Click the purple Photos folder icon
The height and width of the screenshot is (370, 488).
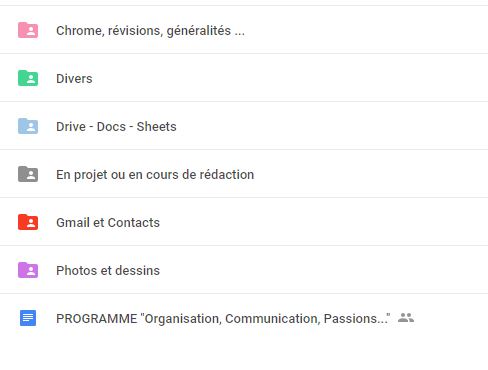pos(28,270)
